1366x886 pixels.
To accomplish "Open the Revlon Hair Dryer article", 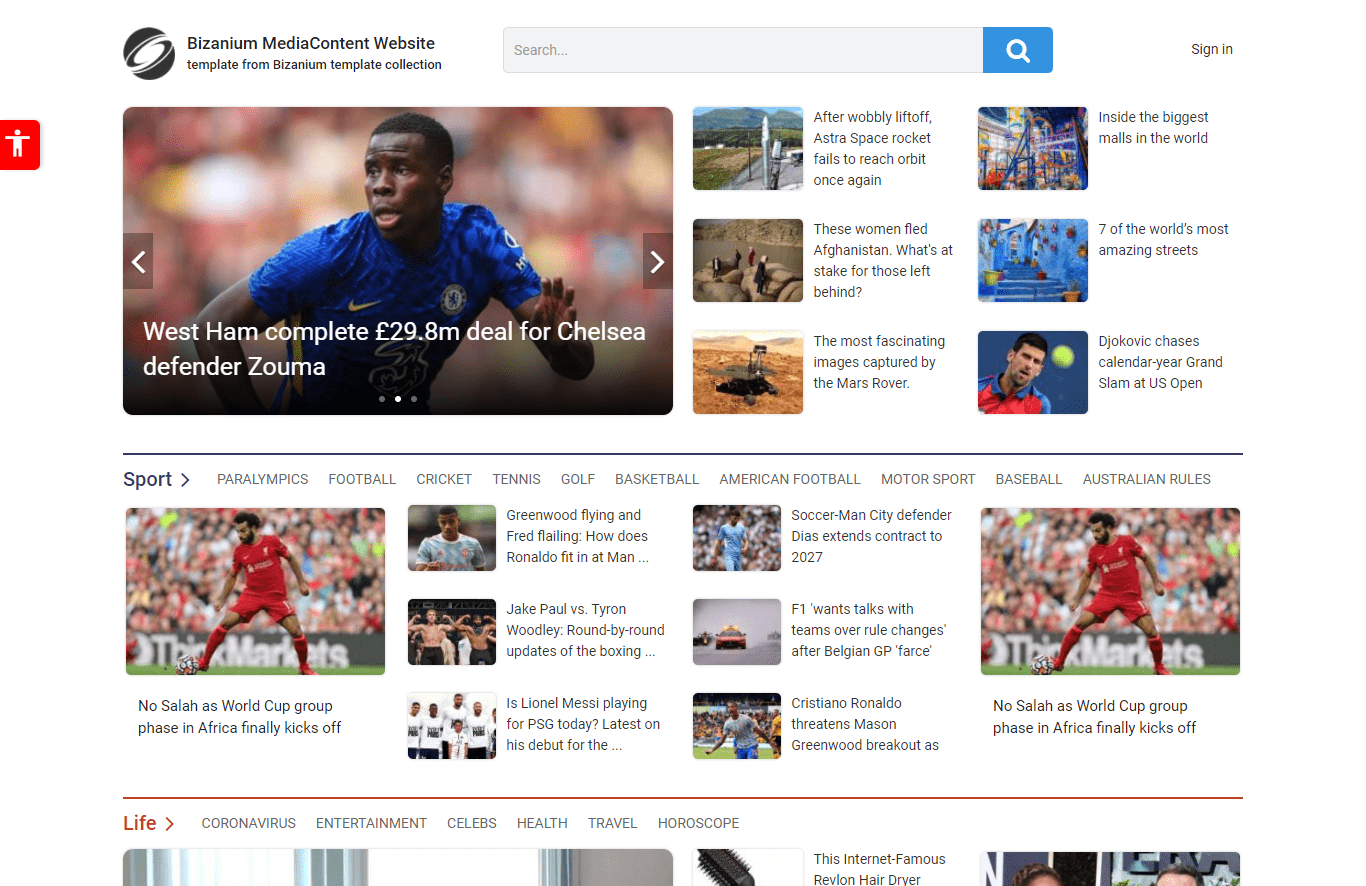I will [879, 868].
